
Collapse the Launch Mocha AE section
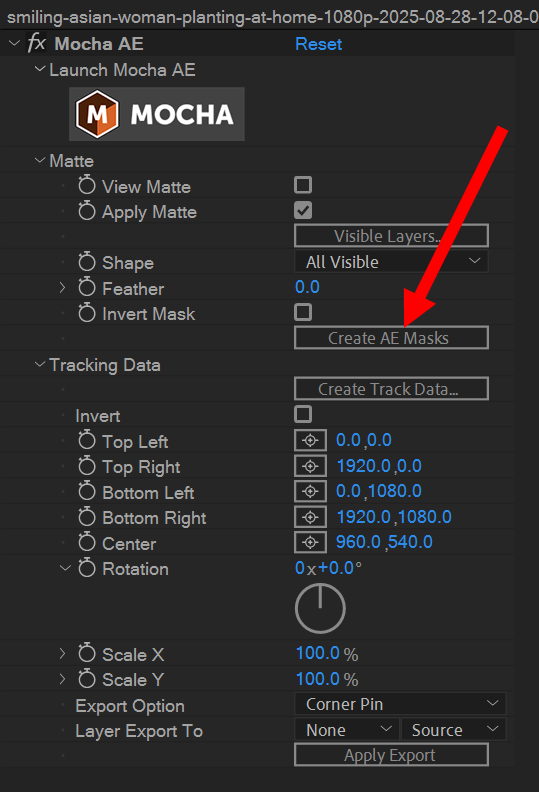coord(40,69)
